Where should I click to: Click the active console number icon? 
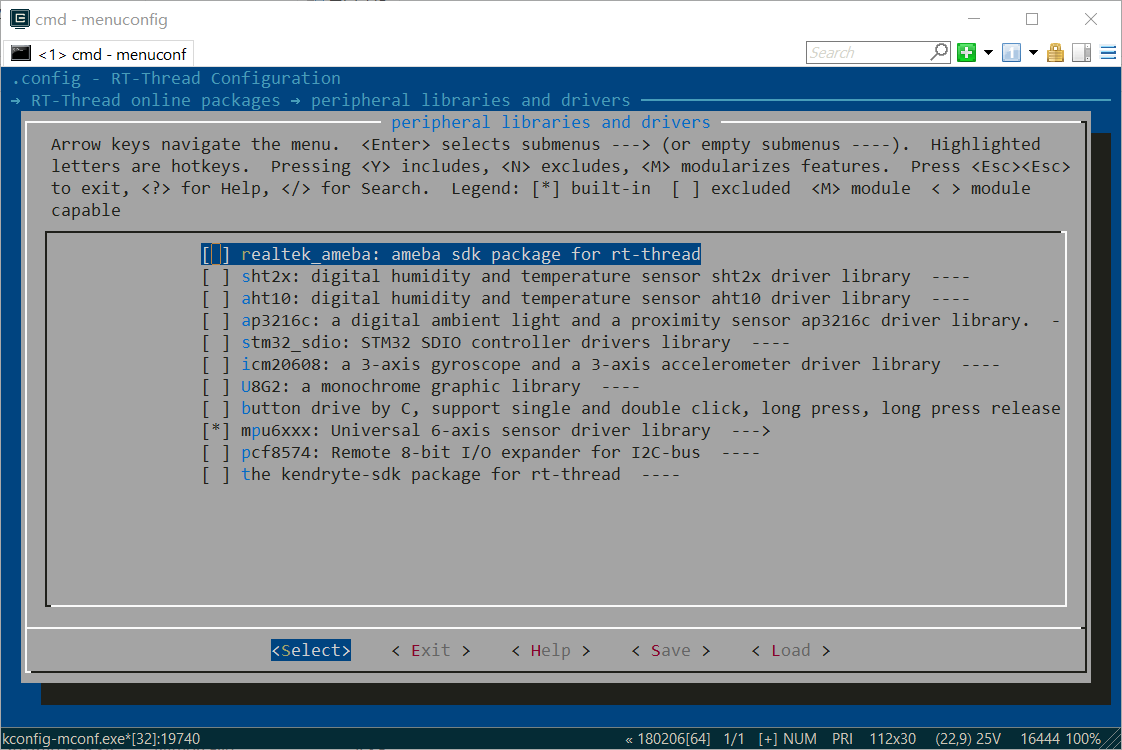1011,52
